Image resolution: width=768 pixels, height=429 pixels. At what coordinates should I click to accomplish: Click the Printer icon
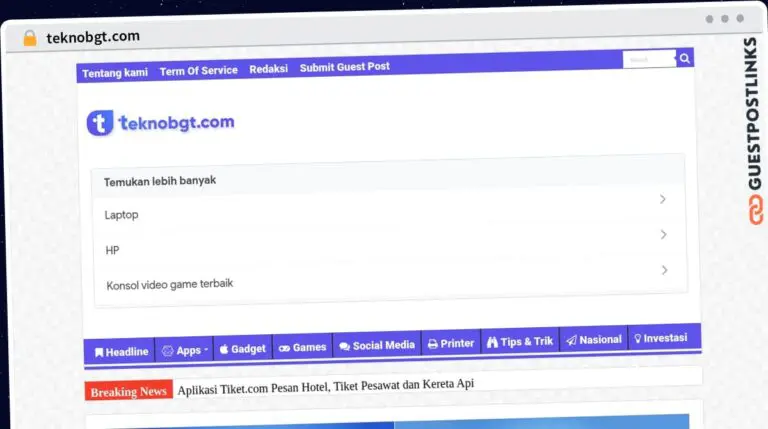point(432,344)
